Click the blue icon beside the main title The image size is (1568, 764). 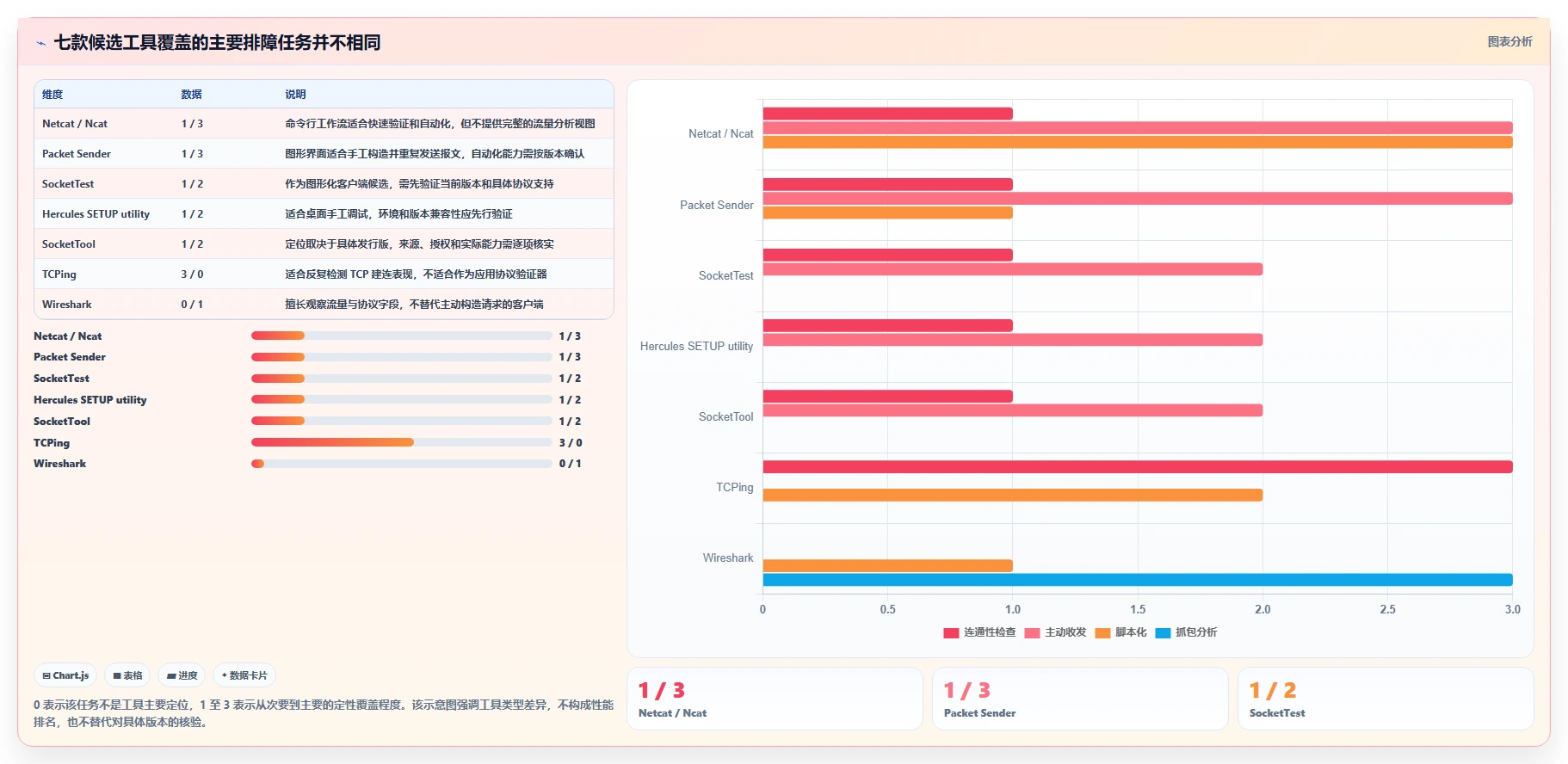click(x=40, y=43)
